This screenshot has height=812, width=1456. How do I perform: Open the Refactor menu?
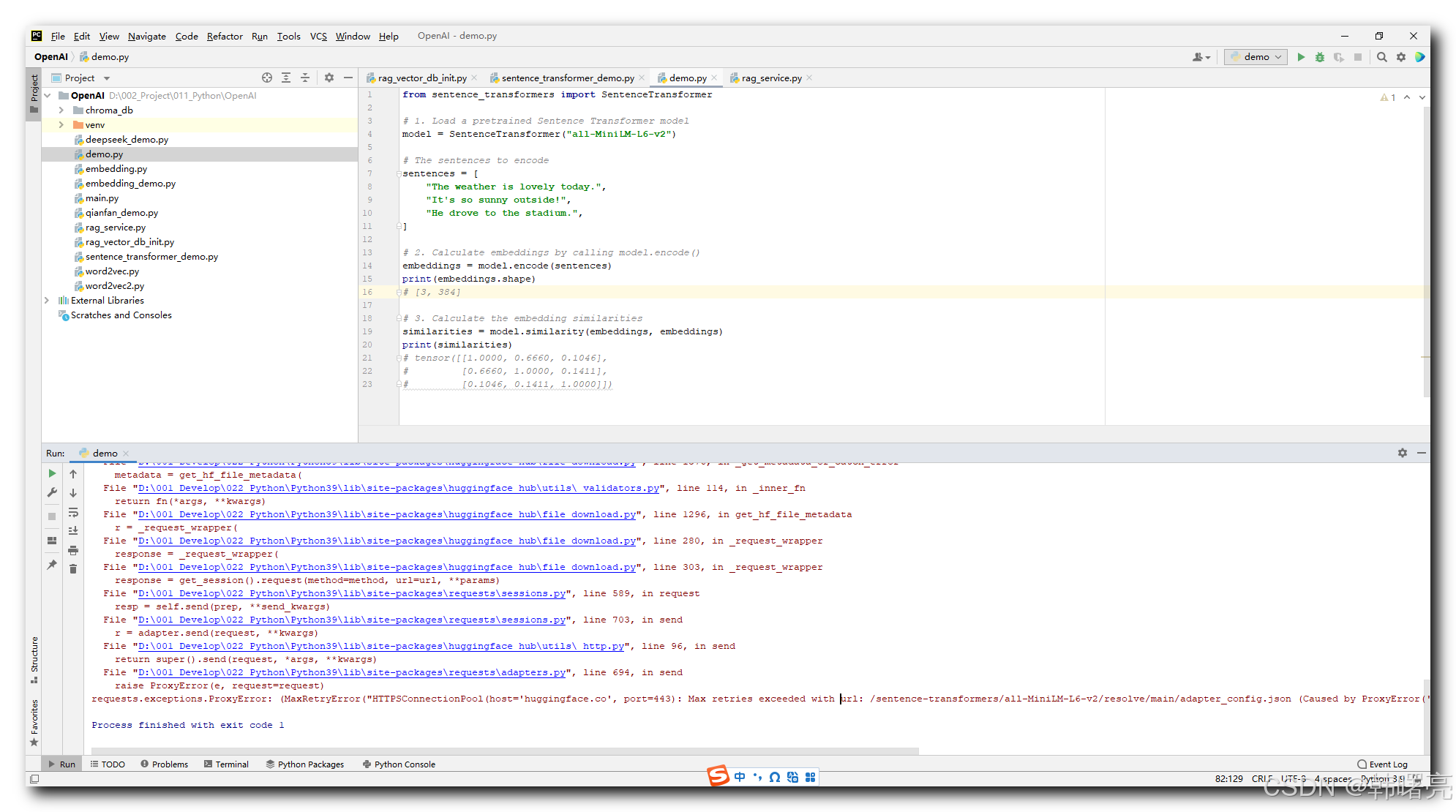[x=224, y=36]
